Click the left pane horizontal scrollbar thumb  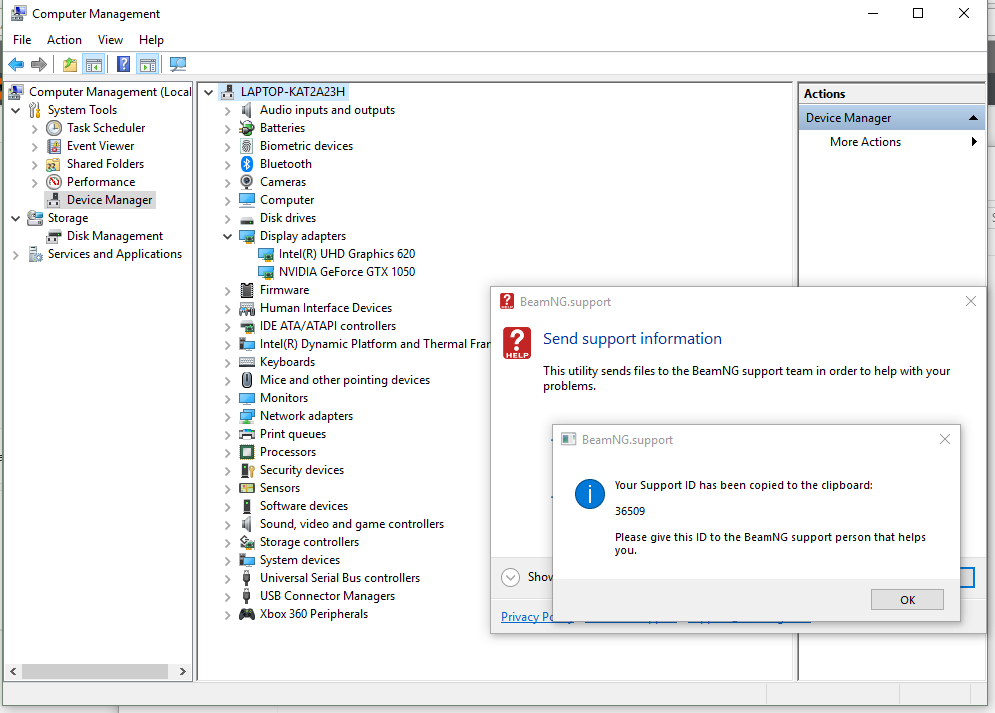click(95, 671)
